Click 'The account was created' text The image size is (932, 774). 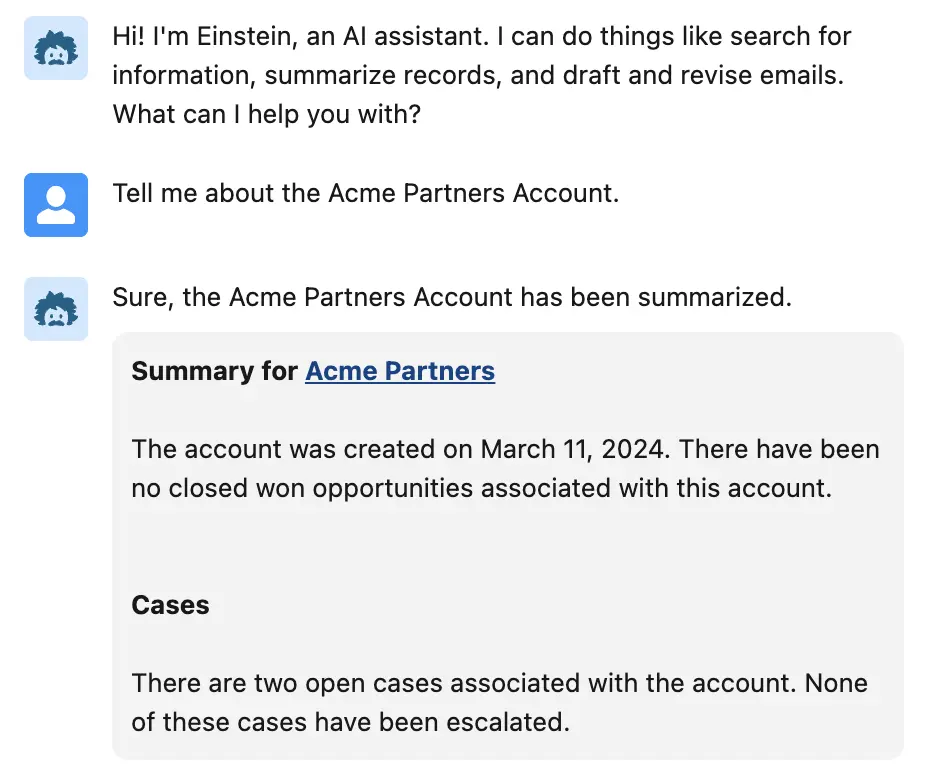pyautogui.click(x=284, y=448)
